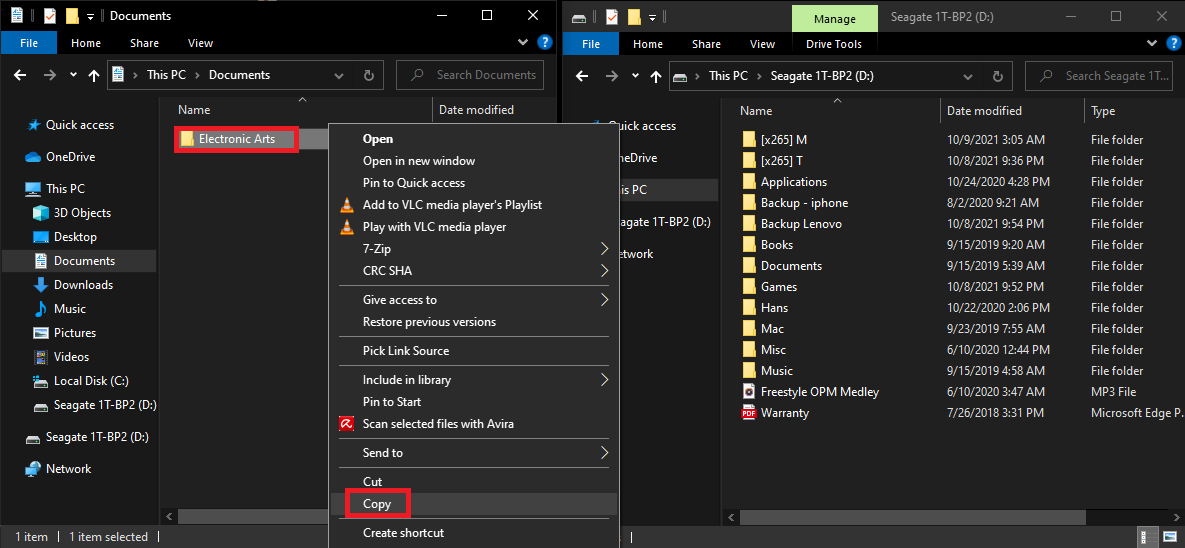Image resolution: width=1185 pixels, height=548 pixels.
Task: Click the OneDrive cloud icon in left sidebar
Action: 32,157
